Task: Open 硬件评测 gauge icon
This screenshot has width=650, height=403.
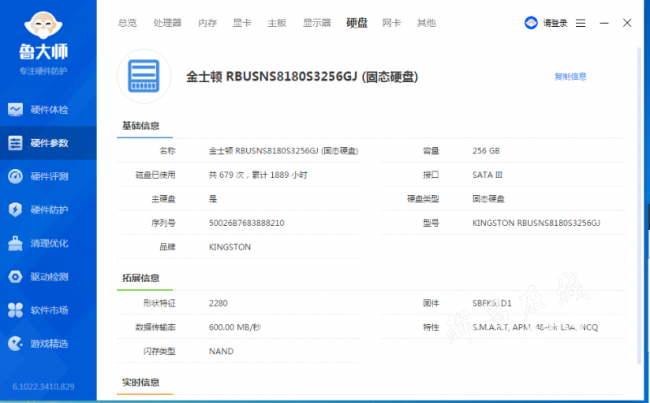Action: [15, 176]
